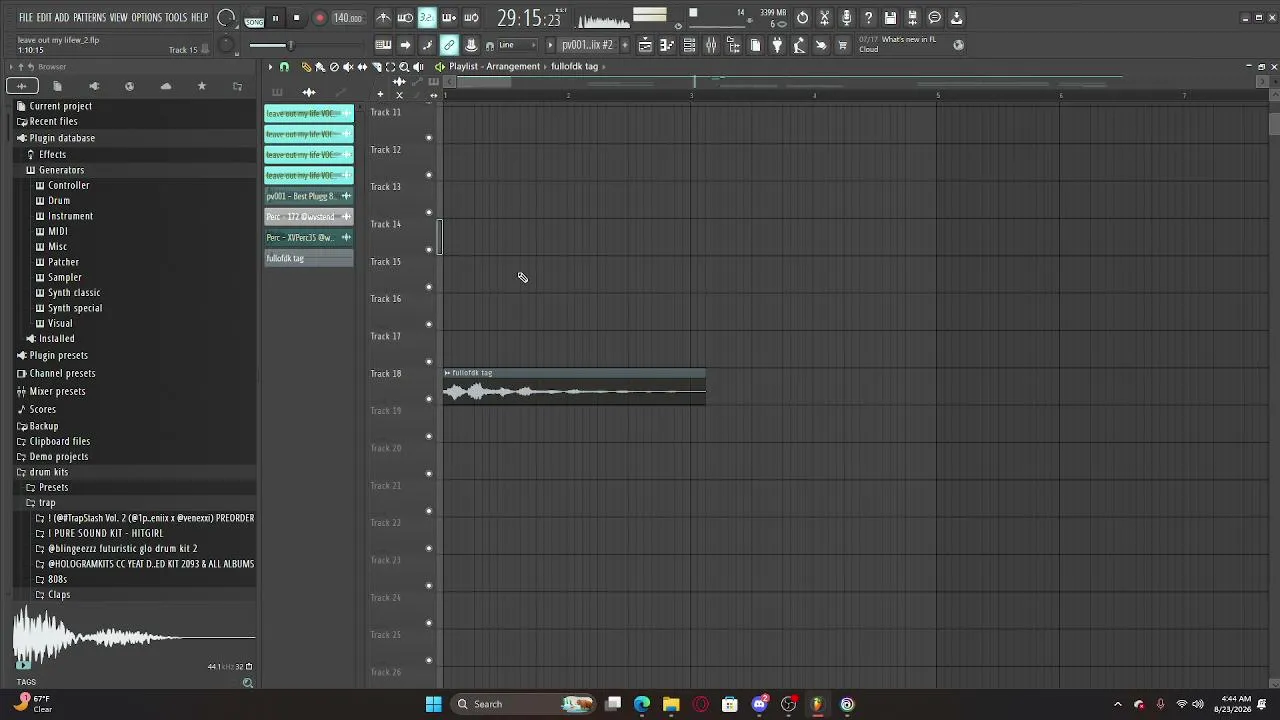1280x720 pixels.
Task: Select the playlist zoom magnifier tool
Action: point(404,67)
